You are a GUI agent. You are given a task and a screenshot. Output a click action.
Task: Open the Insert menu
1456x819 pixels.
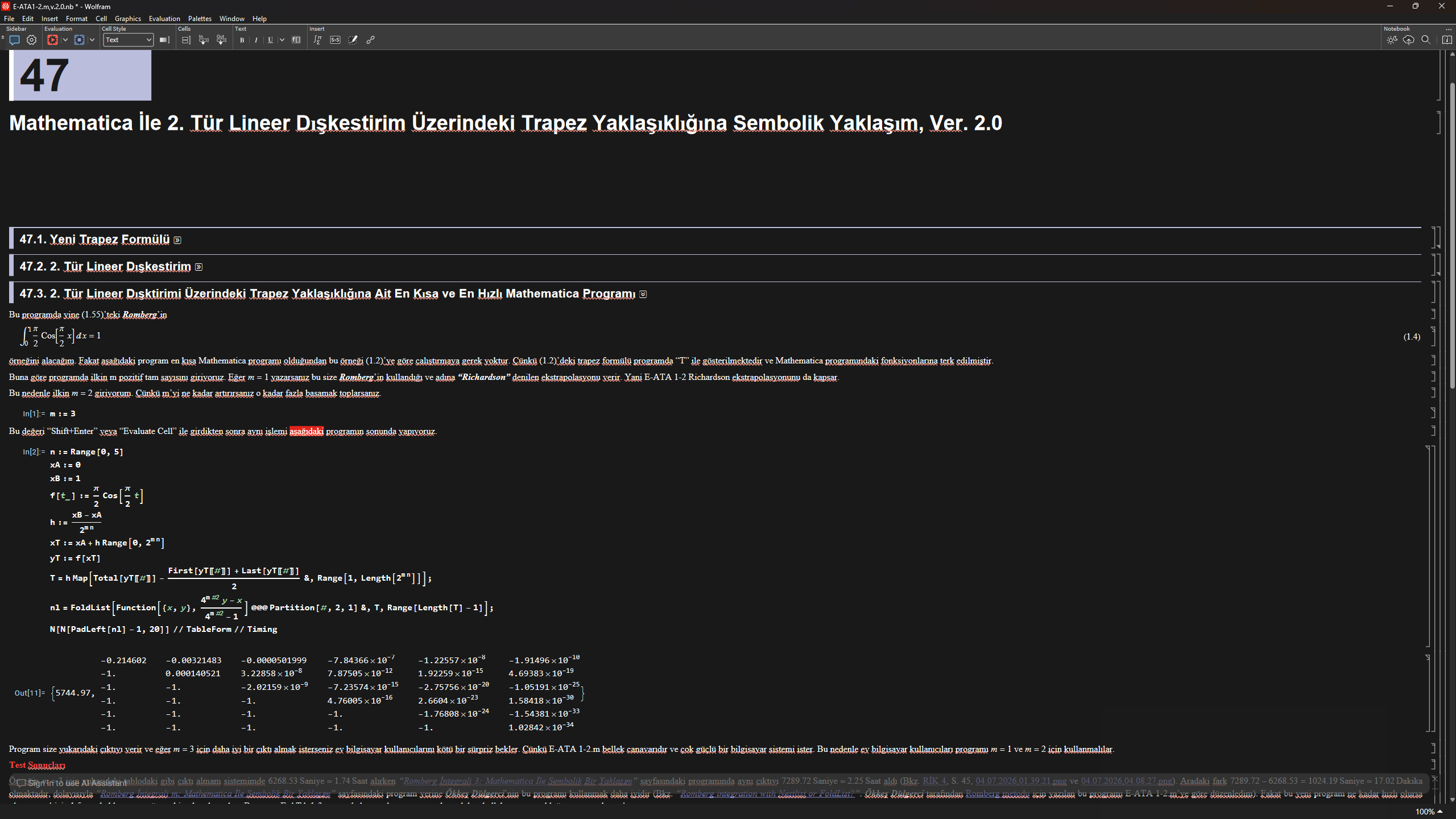coord(49,19)
